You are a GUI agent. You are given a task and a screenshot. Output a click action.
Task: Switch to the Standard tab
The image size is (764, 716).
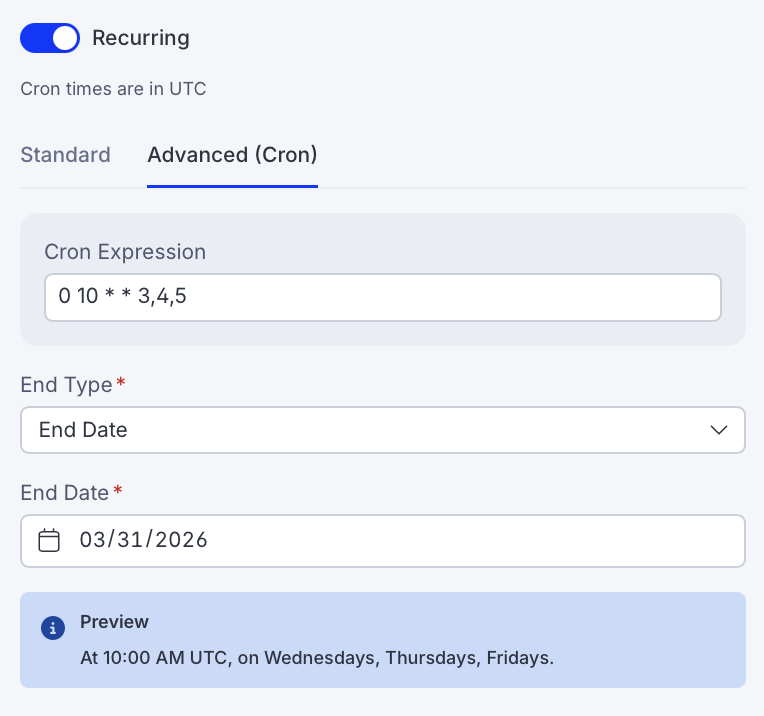pyautogui.click(x=65, y=155)
